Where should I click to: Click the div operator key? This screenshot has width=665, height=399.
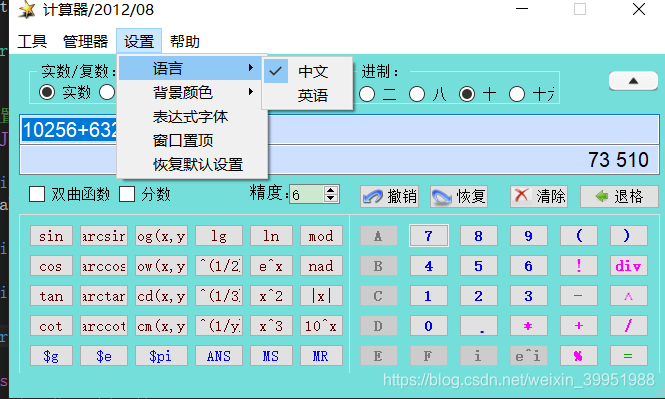[629, 266]
